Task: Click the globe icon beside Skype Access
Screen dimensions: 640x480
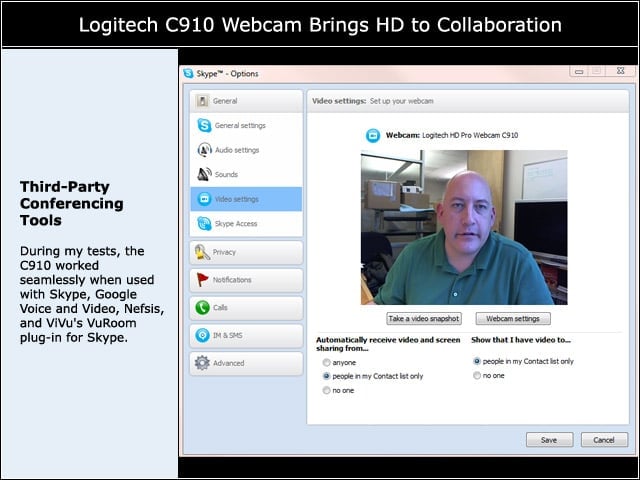Action: [x=204, y=224]
